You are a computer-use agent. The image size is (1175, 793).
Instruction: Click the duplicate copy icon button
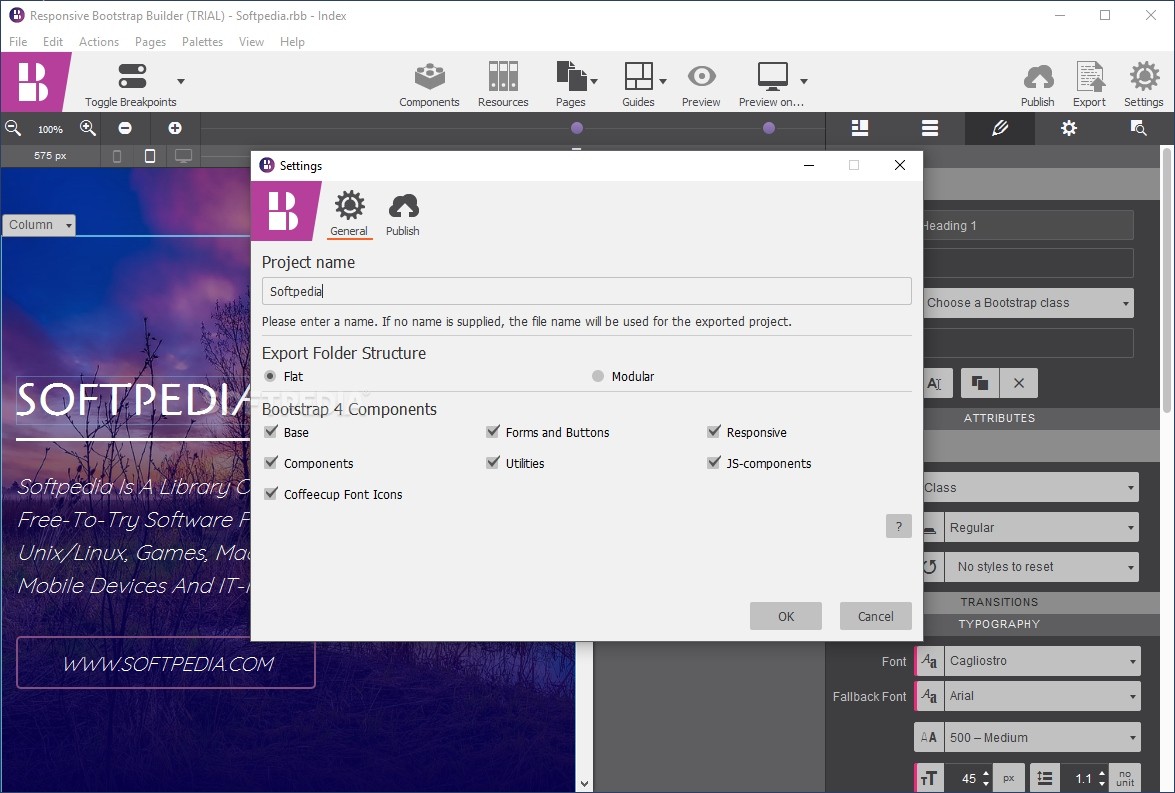(980, 383)
